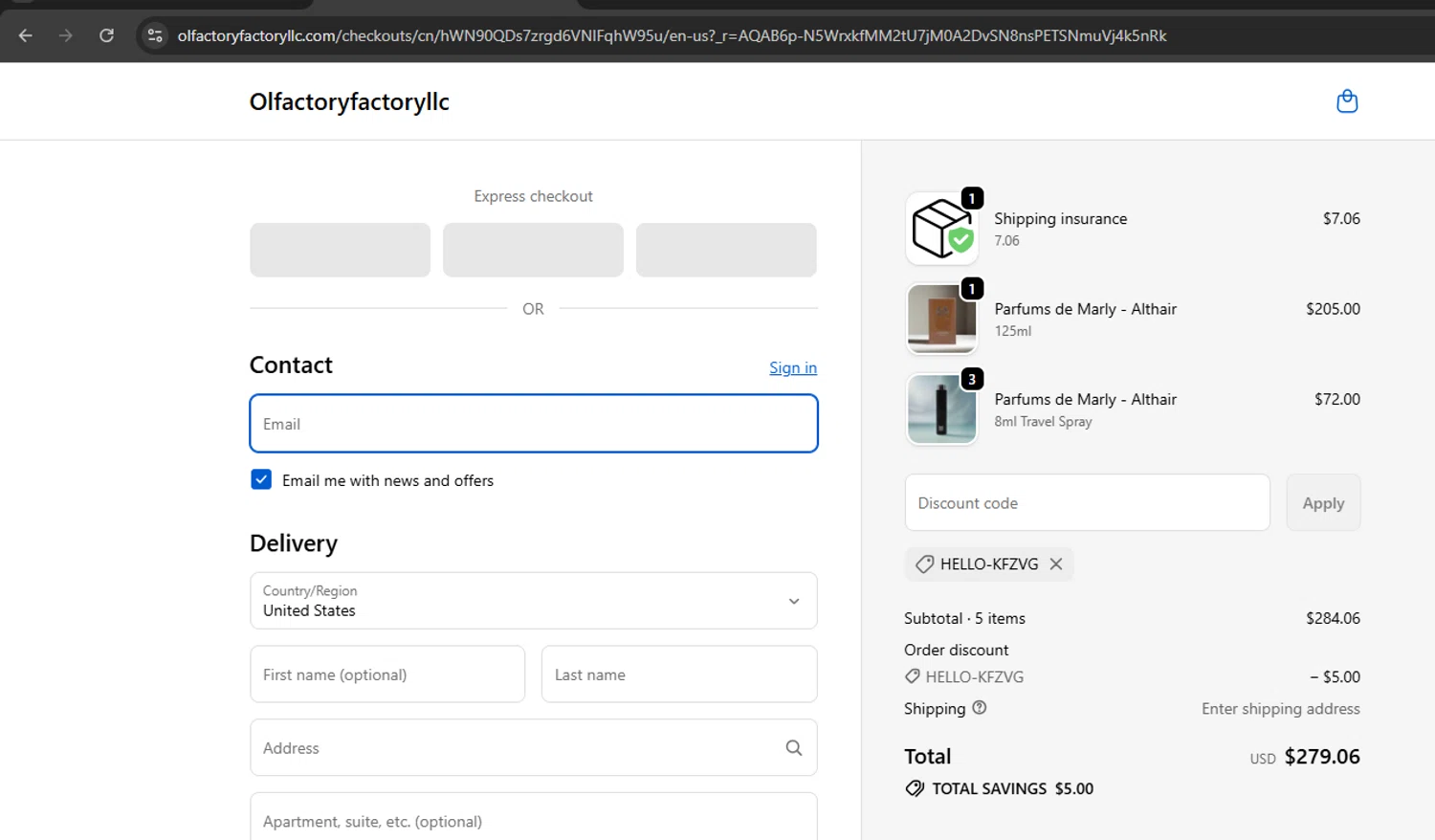Click the Order discount HELLO-KFZVG tag icon
1435x840 pixels.
[913, 676]
